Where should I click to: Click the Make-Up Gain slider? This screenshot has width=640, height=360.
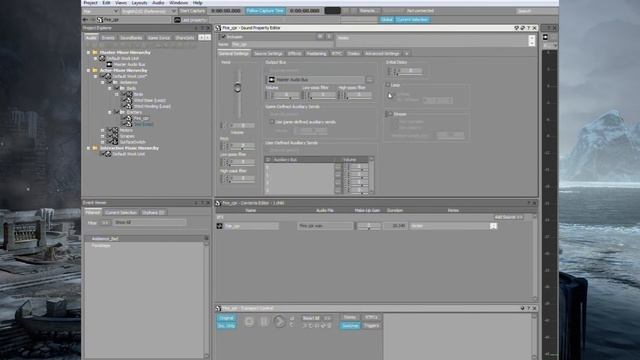tap(369, 226)
